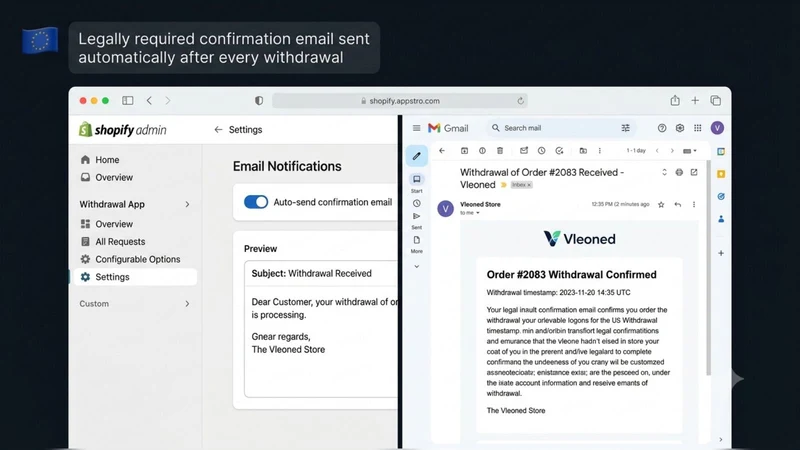Show the Safari tab overview icon

[x=716, y=101]
